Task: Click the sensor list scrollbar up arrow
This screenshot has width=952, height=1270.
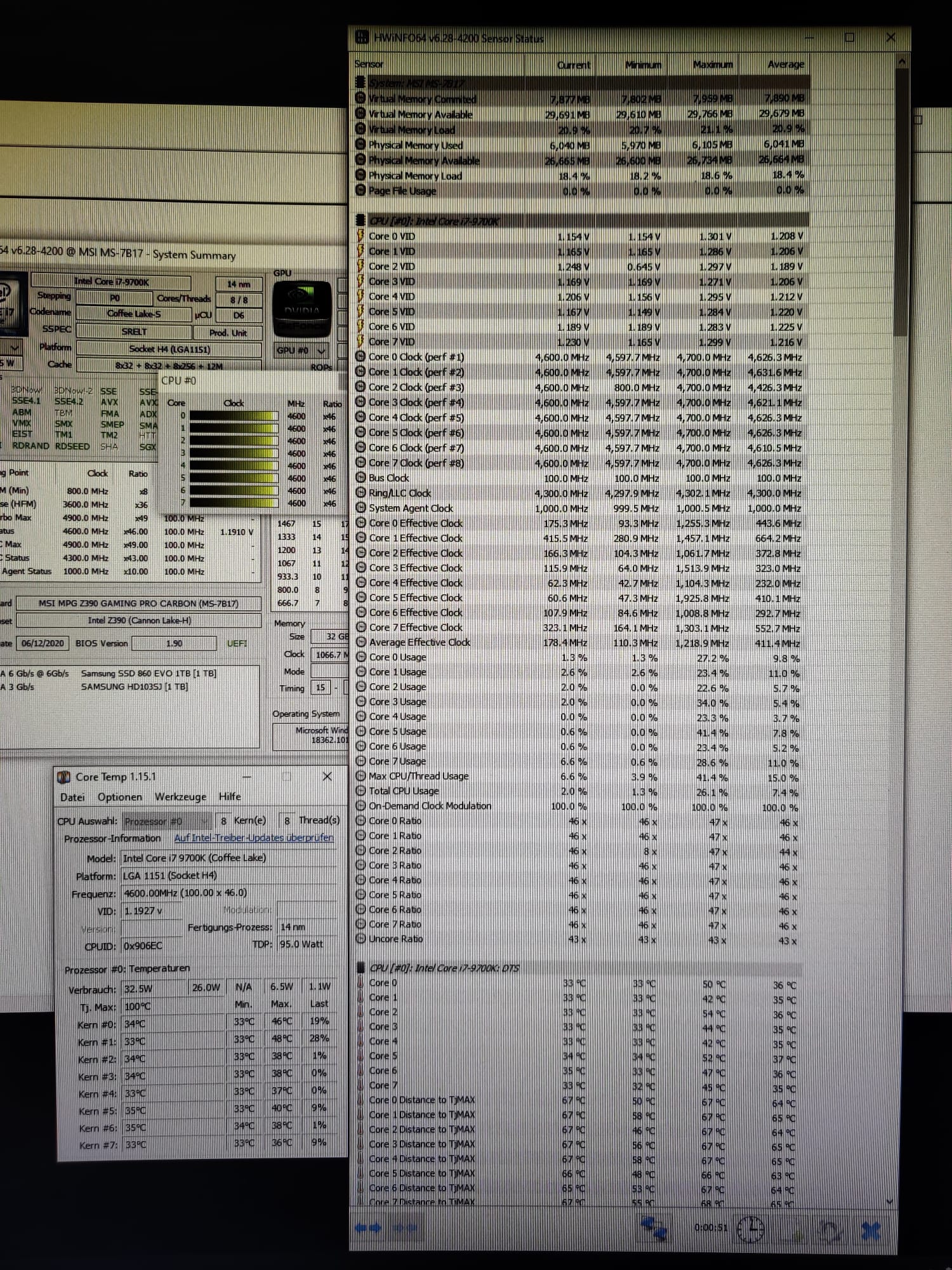Action: coord(901,62)
